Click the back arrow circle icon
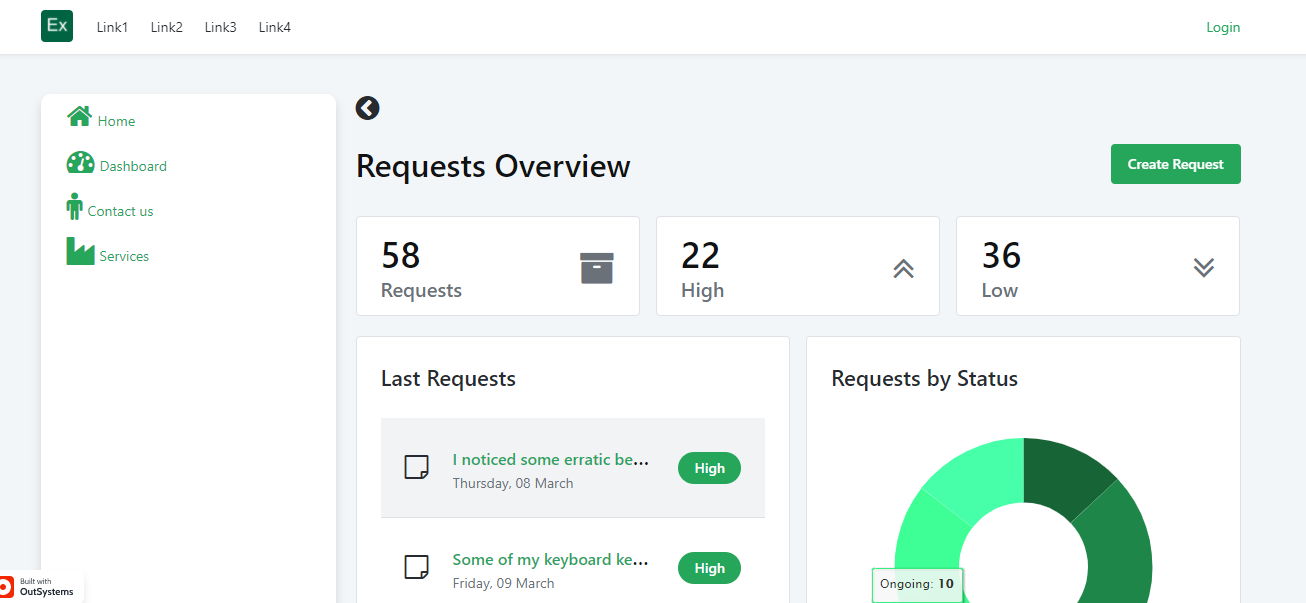This screenshot has width=1306, height=603. tap(367, 108)
